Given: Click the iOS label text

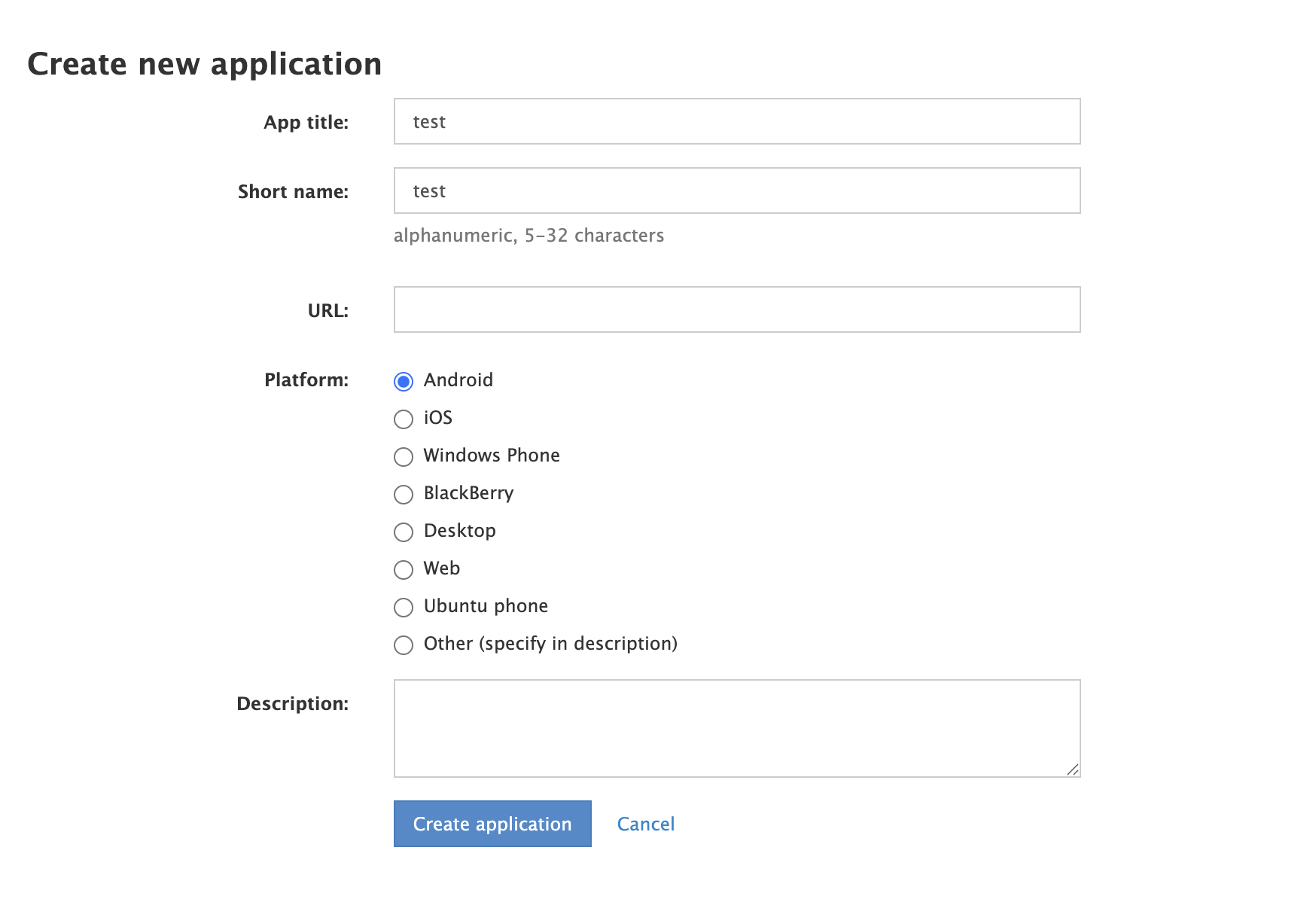Looking at the screenshot, I should (437, 418).
